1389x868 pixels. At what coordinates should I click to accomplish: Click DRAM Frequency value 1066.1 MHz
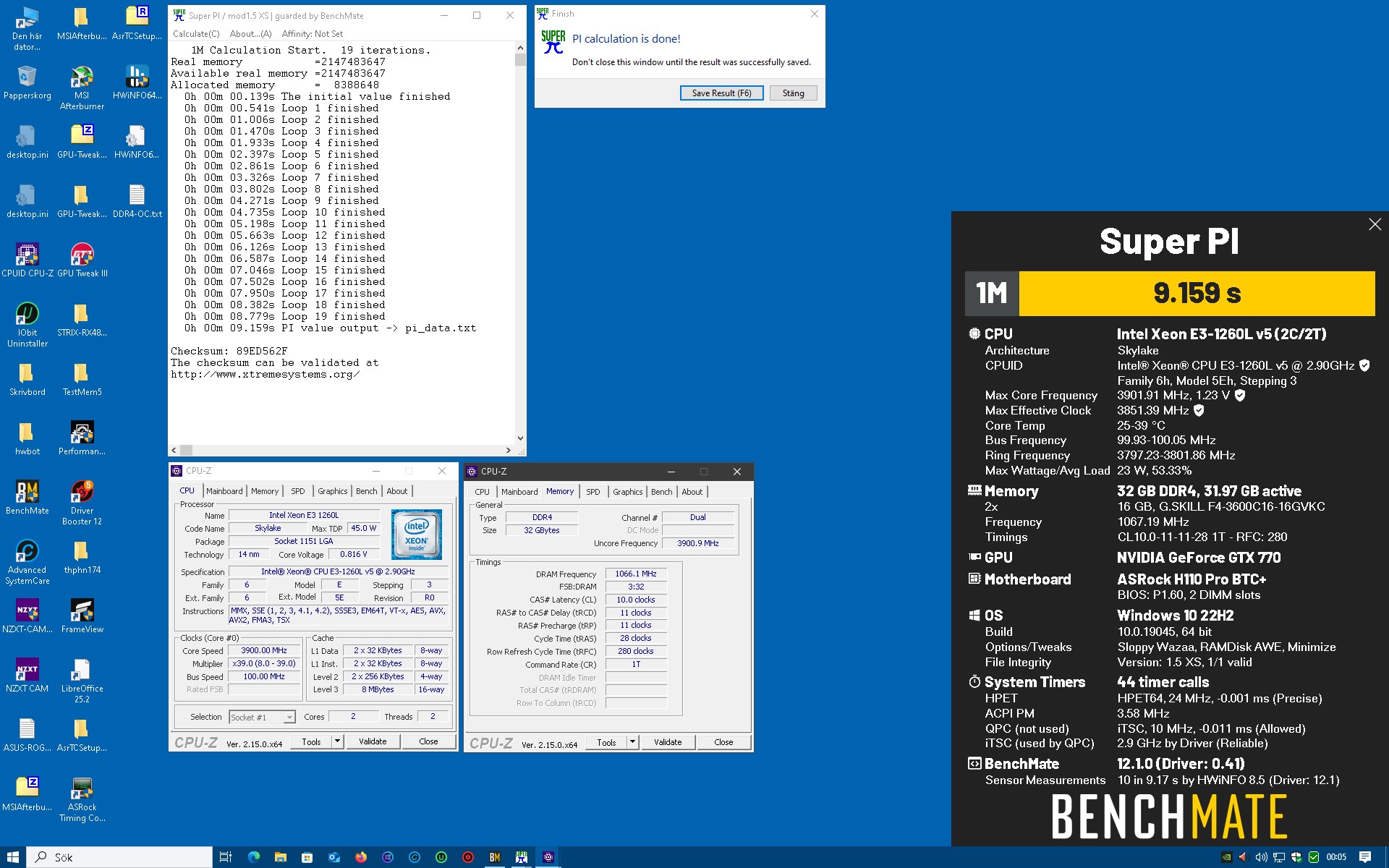tap(636, 574)
